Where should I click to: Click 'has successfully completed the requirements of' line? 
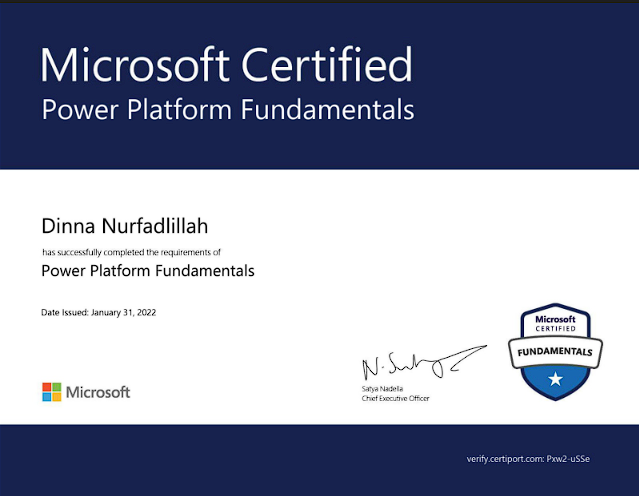[131, 252]
